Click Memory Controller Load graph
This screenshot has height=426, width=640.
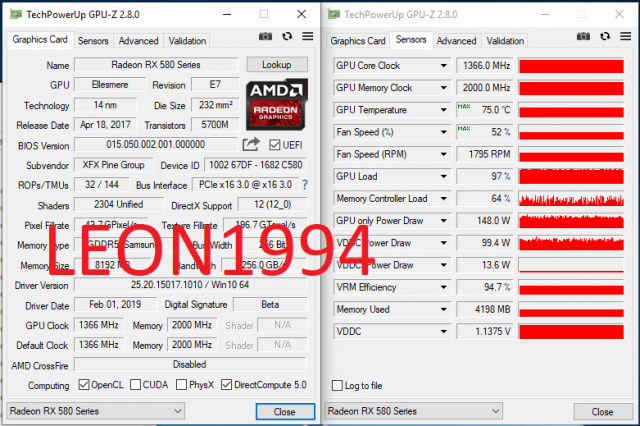571,199
